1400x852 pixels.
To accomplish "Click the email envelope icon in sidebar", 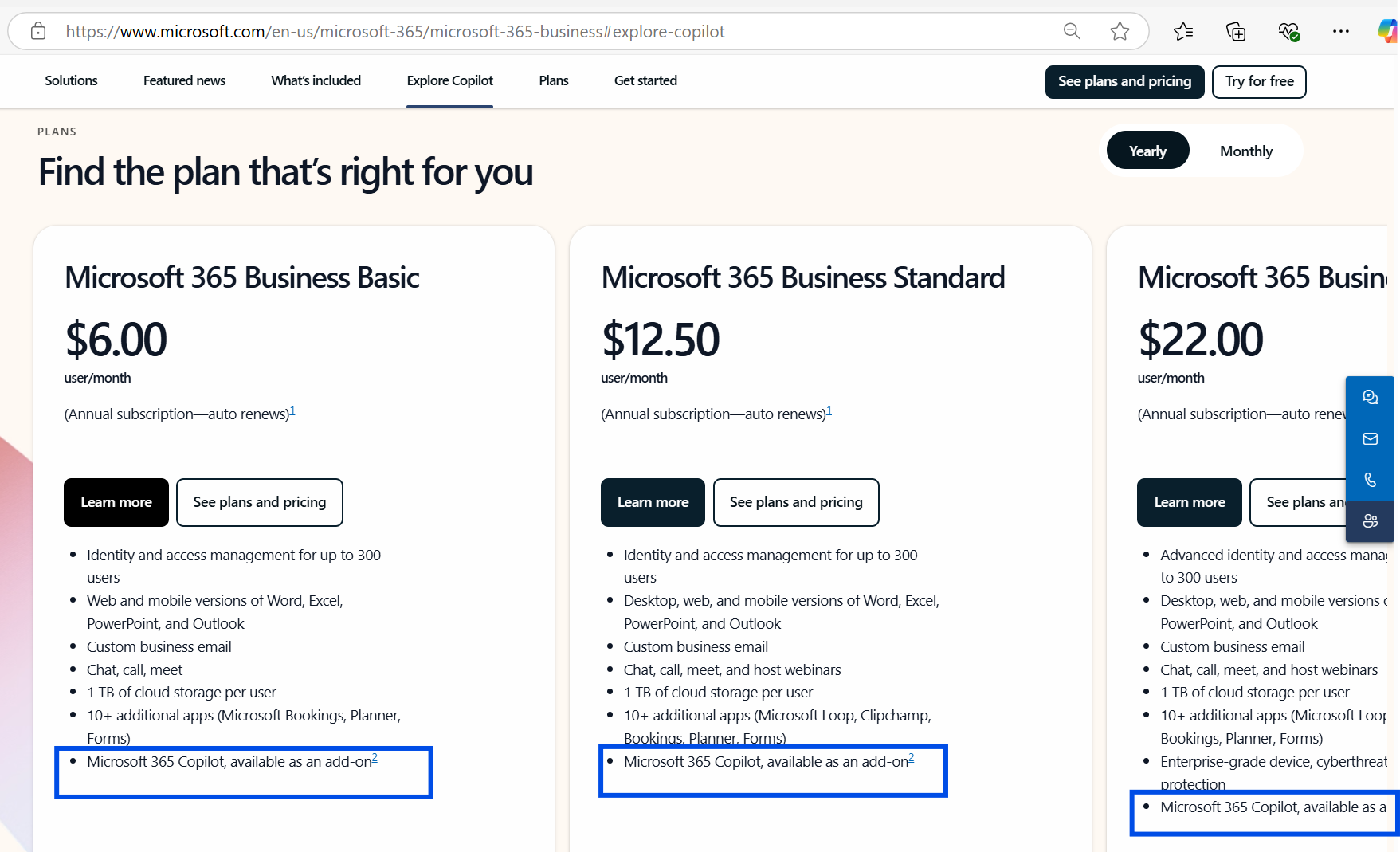I will tap(1370, 438).
